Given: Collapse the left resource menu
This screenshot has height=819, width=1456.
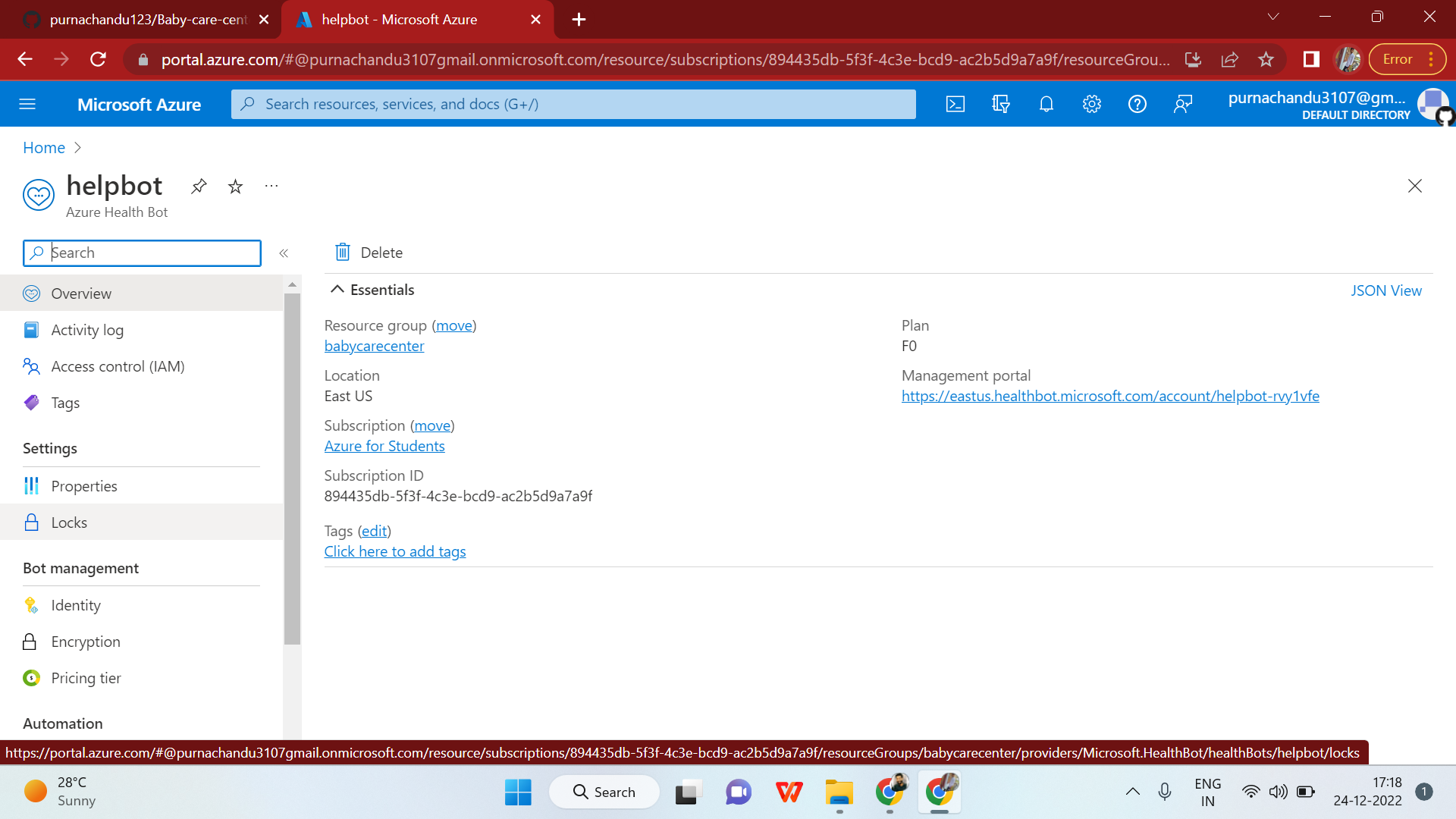Looking at the screenshot, I should (284, 253).
